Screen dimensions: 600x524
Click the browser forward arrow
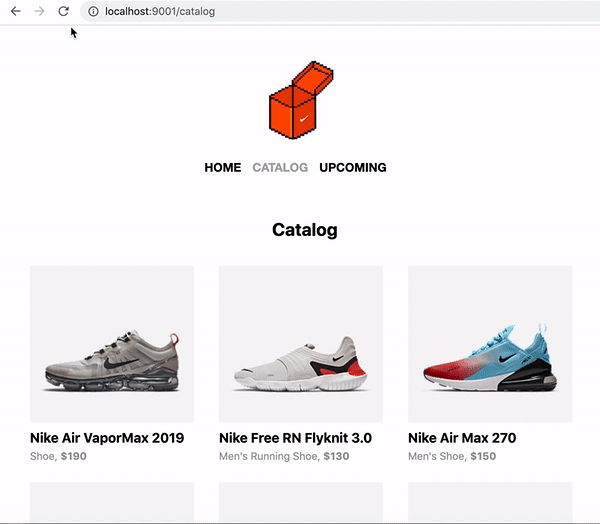39,11
